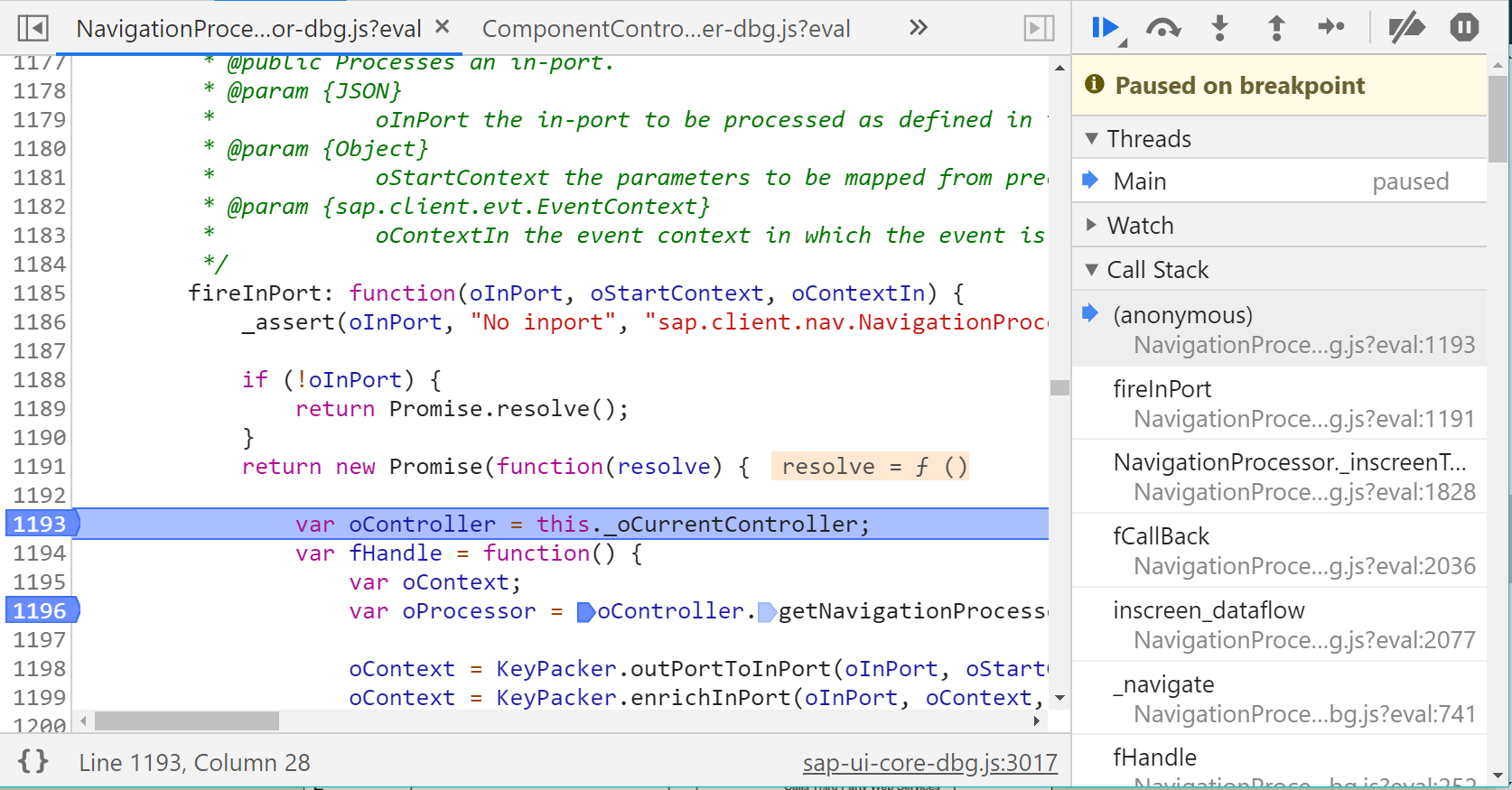Viewport: 1512px width, 790px height.
Task: Show the file navigator pane
Action: click(33, 29)
